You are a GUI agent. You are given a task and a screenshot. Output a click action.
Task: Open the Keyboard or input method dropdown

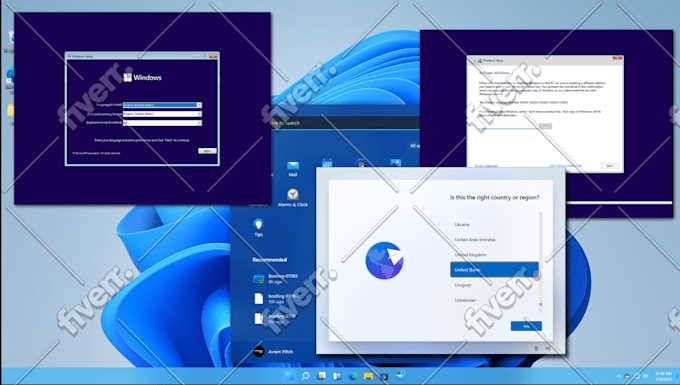coord(162,123)
